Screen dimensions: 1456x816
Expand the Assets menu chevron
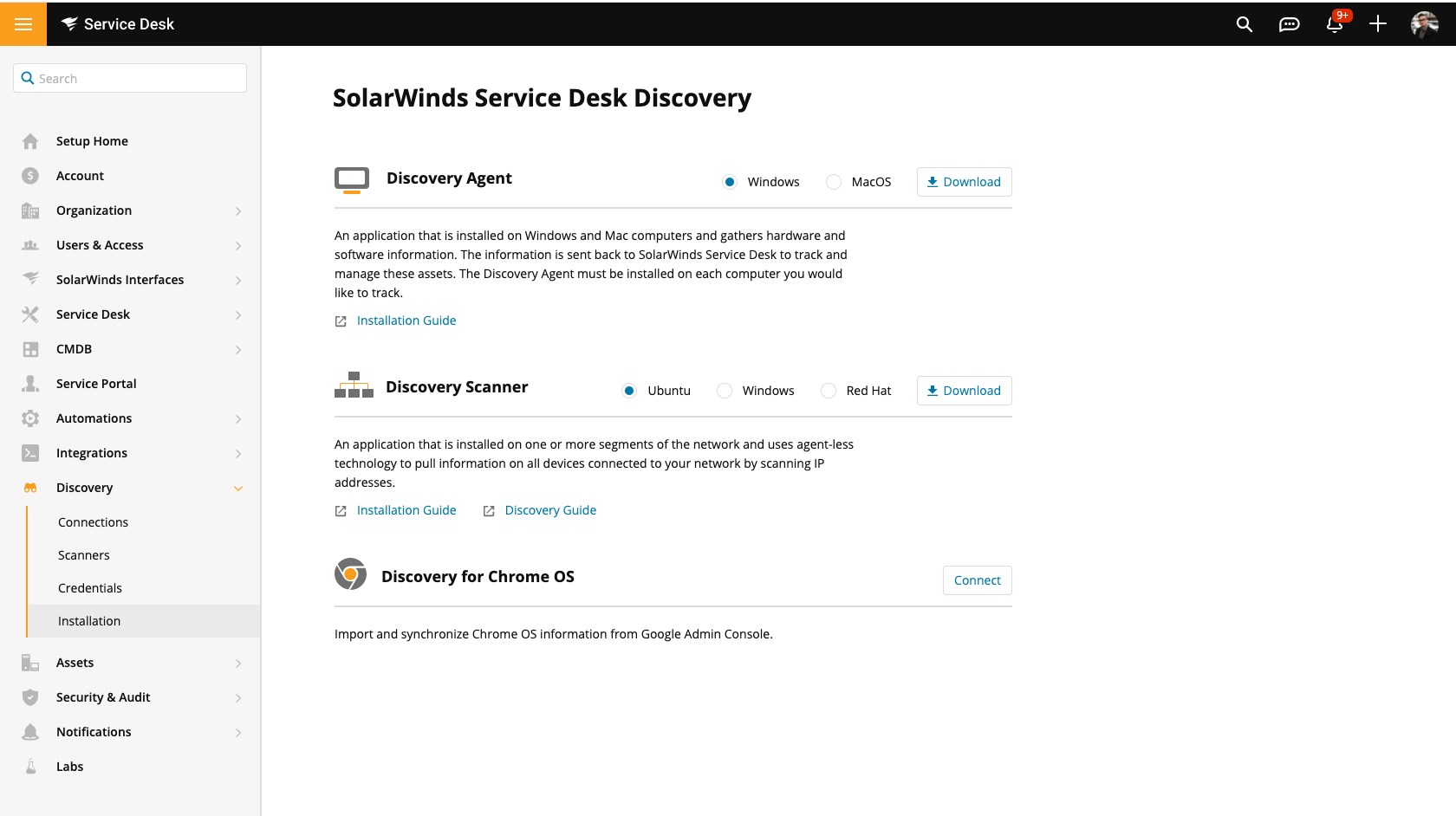pos(238,664)
